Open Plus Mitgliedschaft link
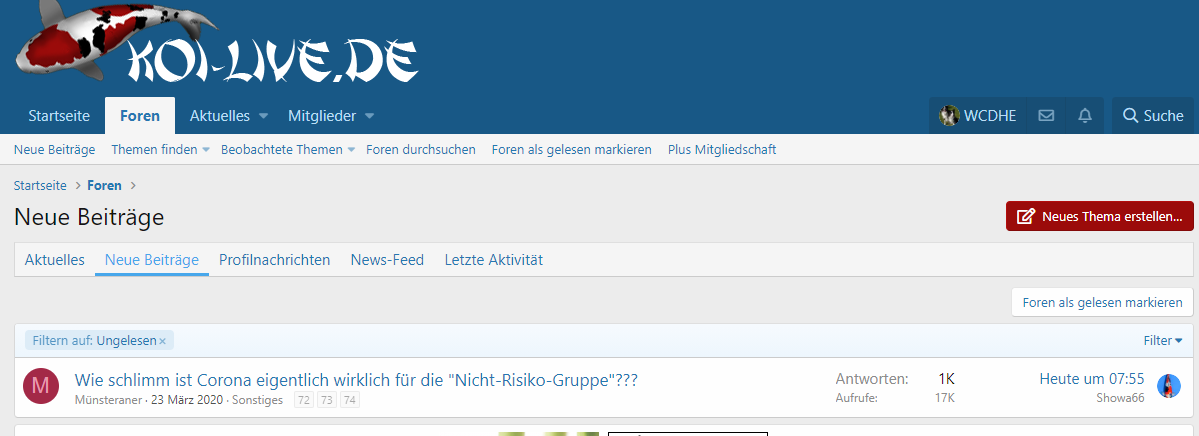 coord(721,150)
